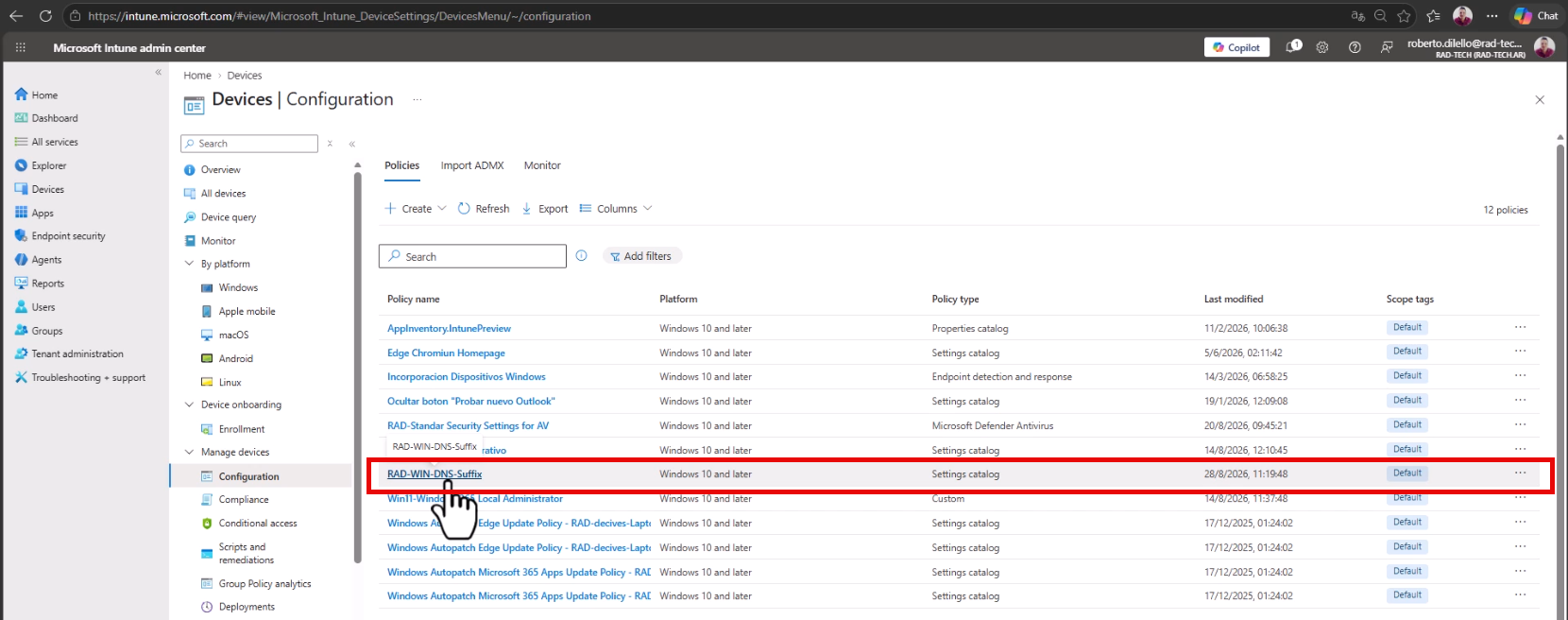Select Android platform

[227, 358]
